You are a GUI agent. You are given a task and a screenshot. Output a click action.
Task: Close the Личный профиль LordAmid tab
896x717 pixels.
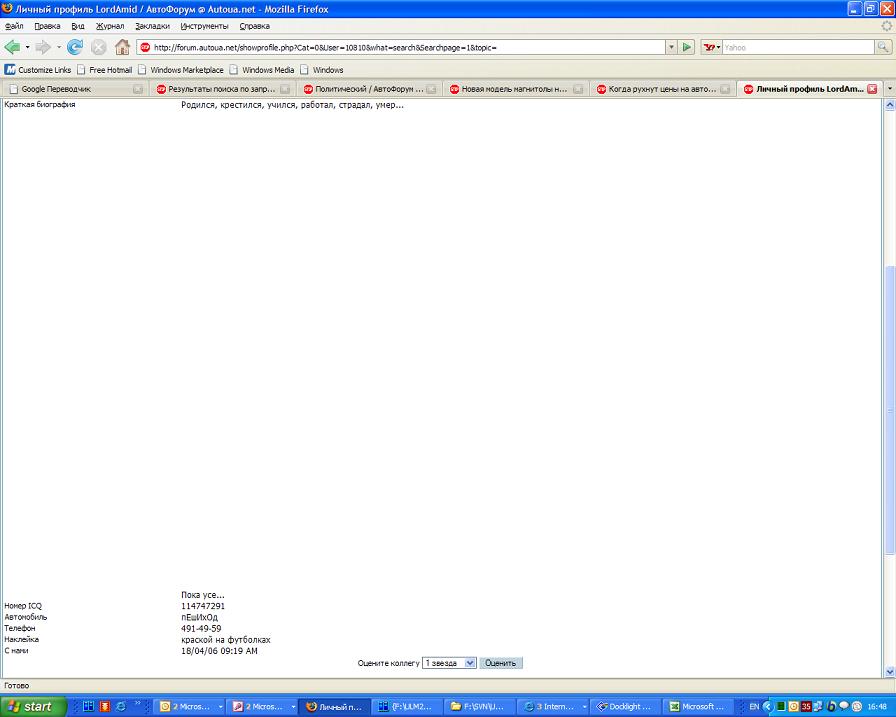[872, 89]
